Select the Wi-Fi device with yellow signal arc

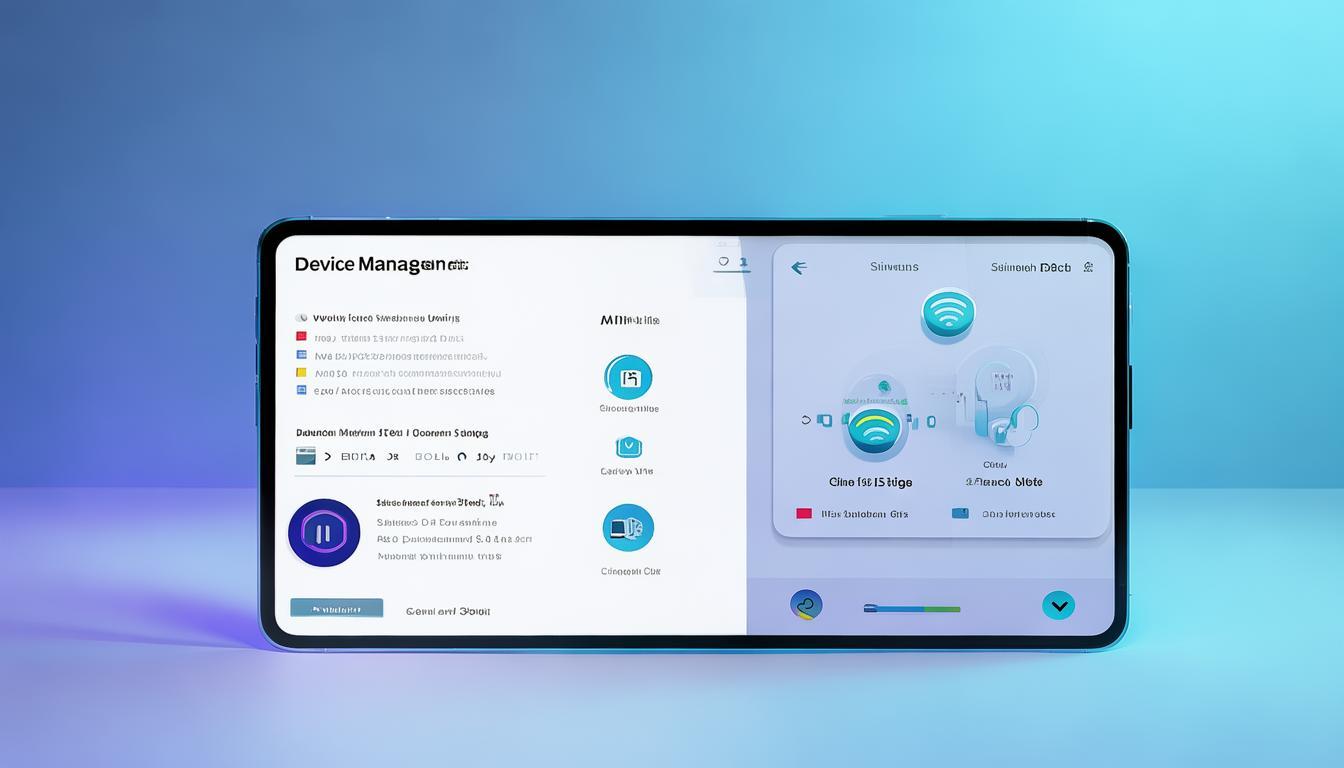coord(873,428)
